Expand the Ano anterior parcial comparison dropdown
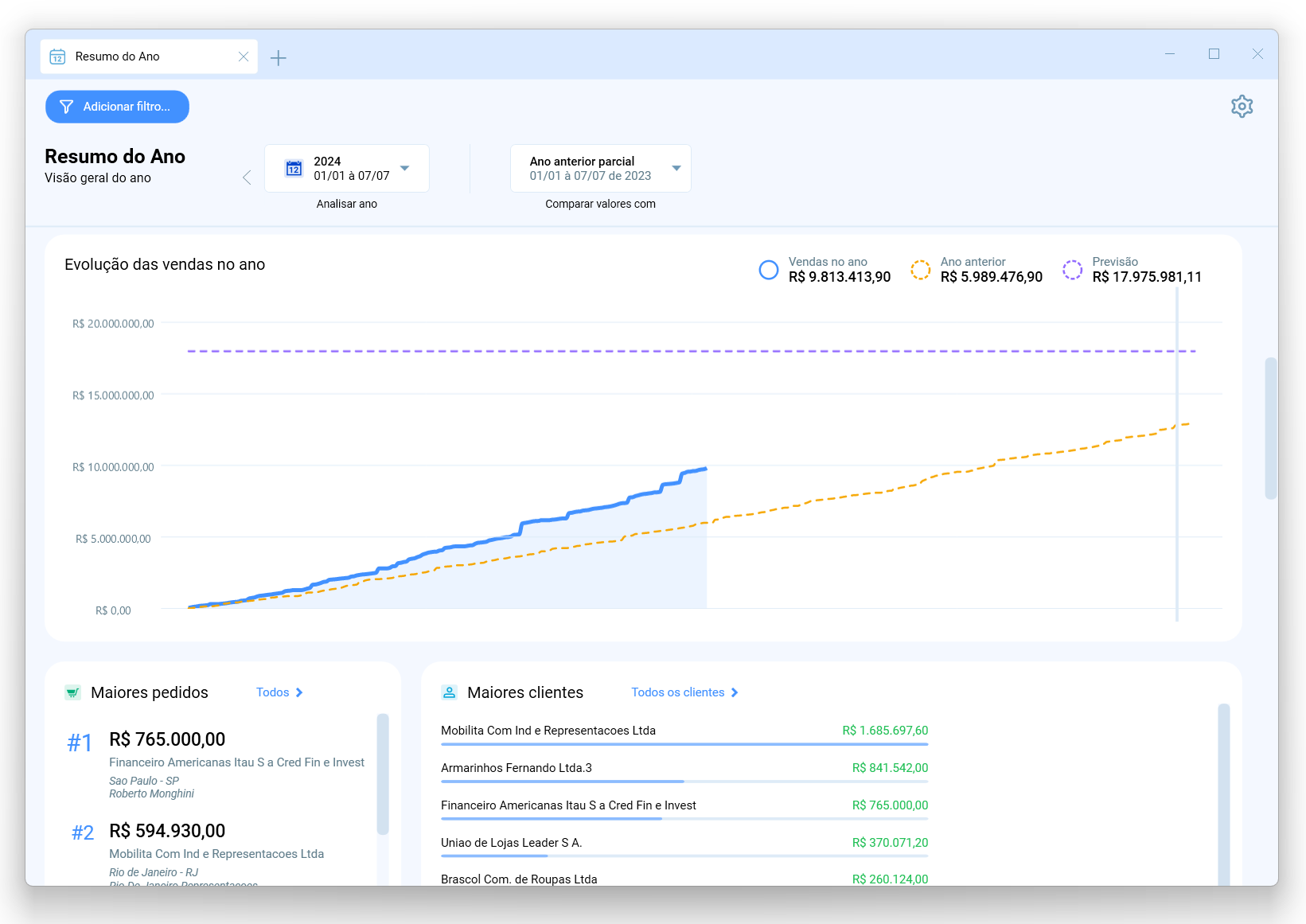This screenshot has width=1306, height=924. (x=600, y=168)
